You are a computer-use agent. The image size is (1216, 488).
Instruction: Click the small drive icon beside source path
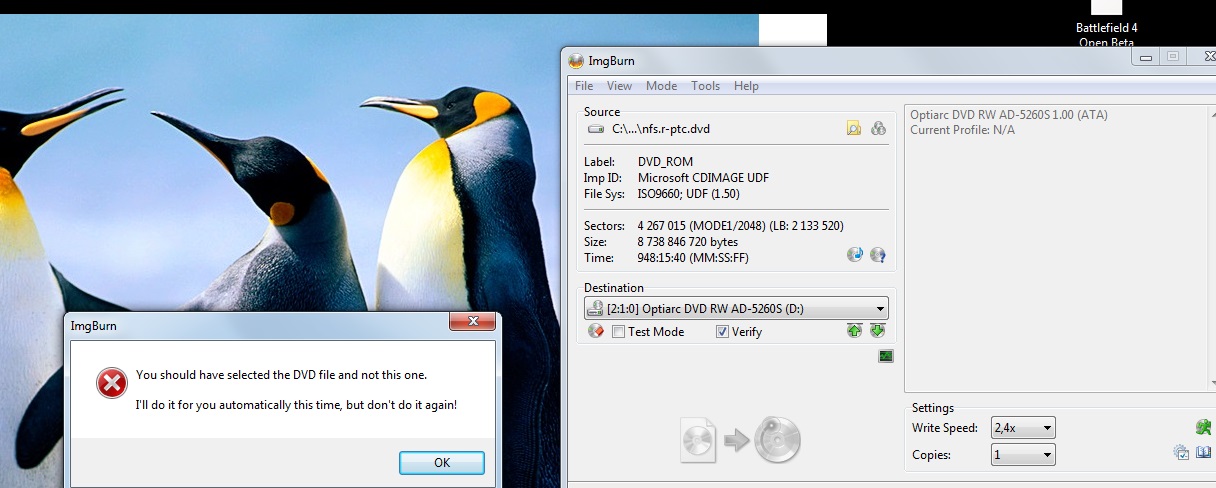[596, 129]
